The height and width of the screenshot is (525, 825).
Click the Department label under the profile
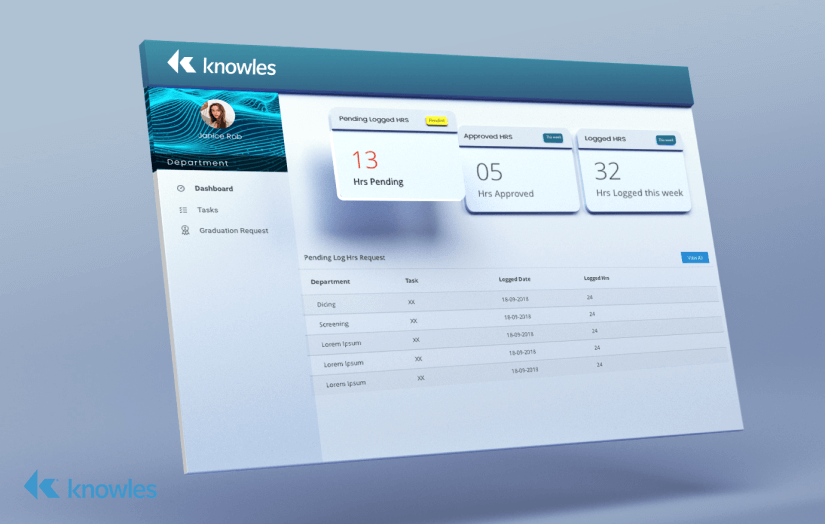tap(198, 163)
